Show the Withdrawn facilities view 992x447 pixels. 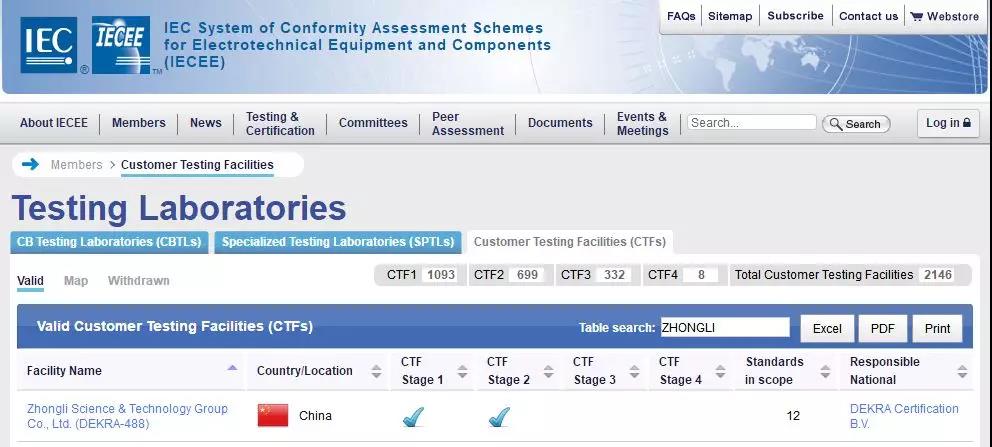139,281
